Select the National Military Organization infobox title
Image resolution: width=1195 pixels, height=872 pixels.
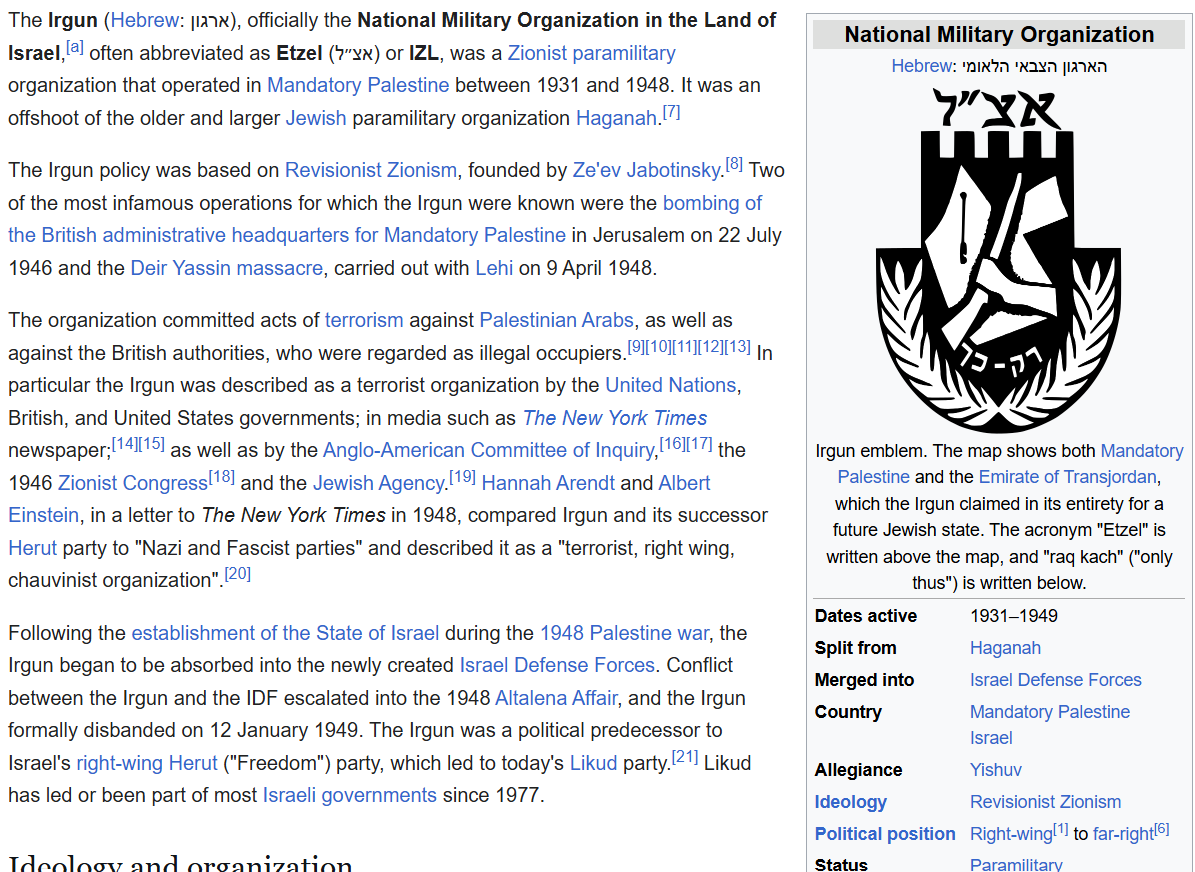(x=999, y=35)
